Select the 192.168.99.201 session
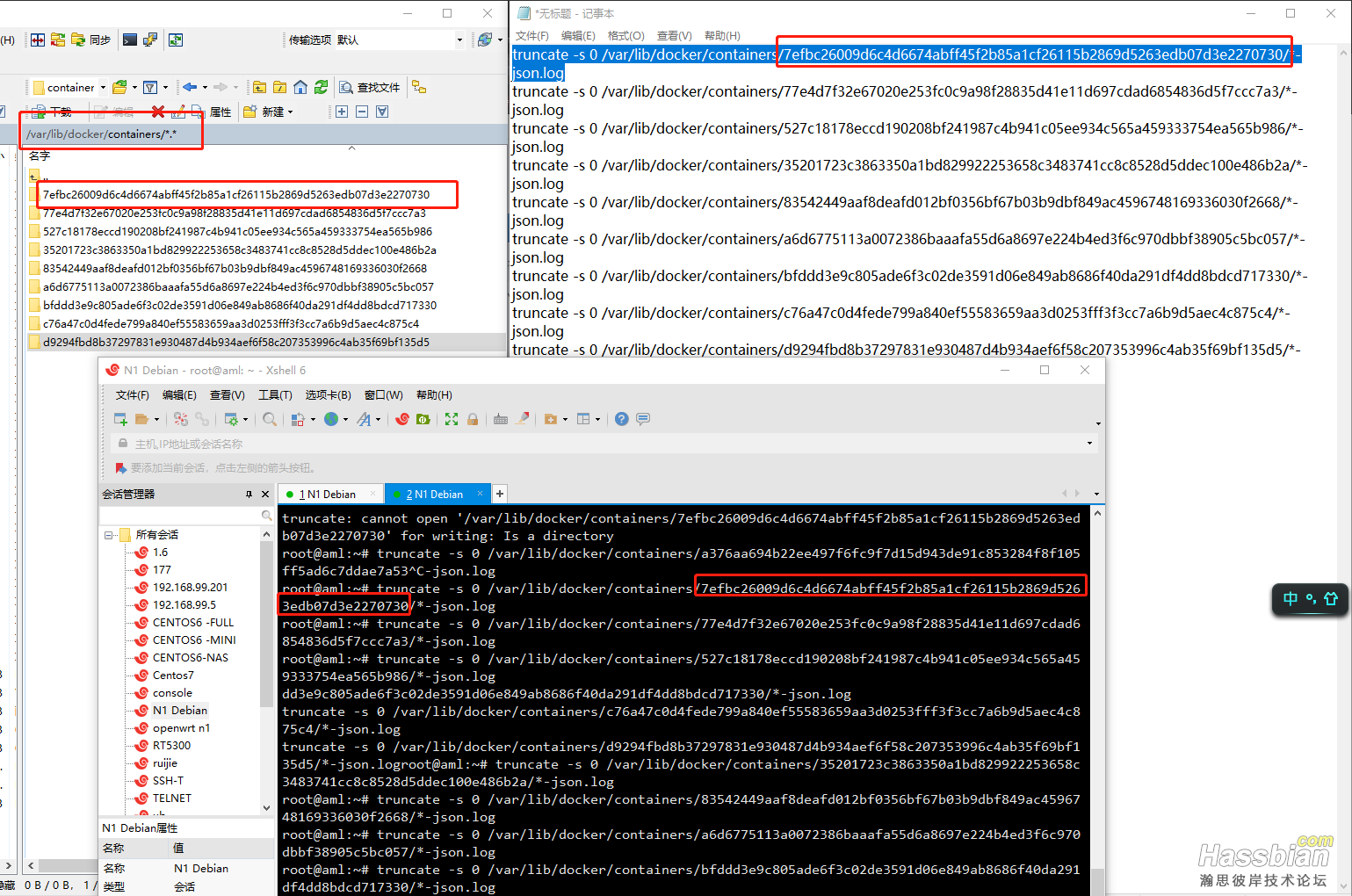 [x=190, y=587]
